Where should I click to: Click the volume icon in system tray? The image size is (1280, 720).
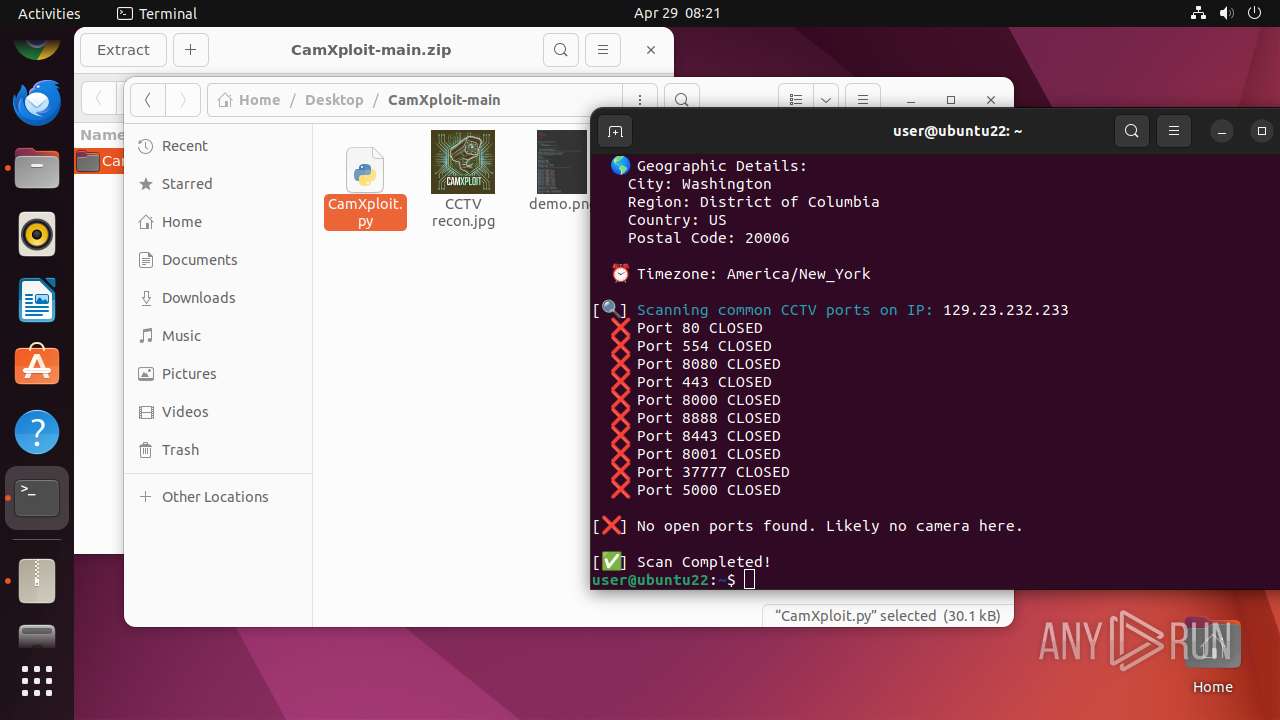(1226, 14)
